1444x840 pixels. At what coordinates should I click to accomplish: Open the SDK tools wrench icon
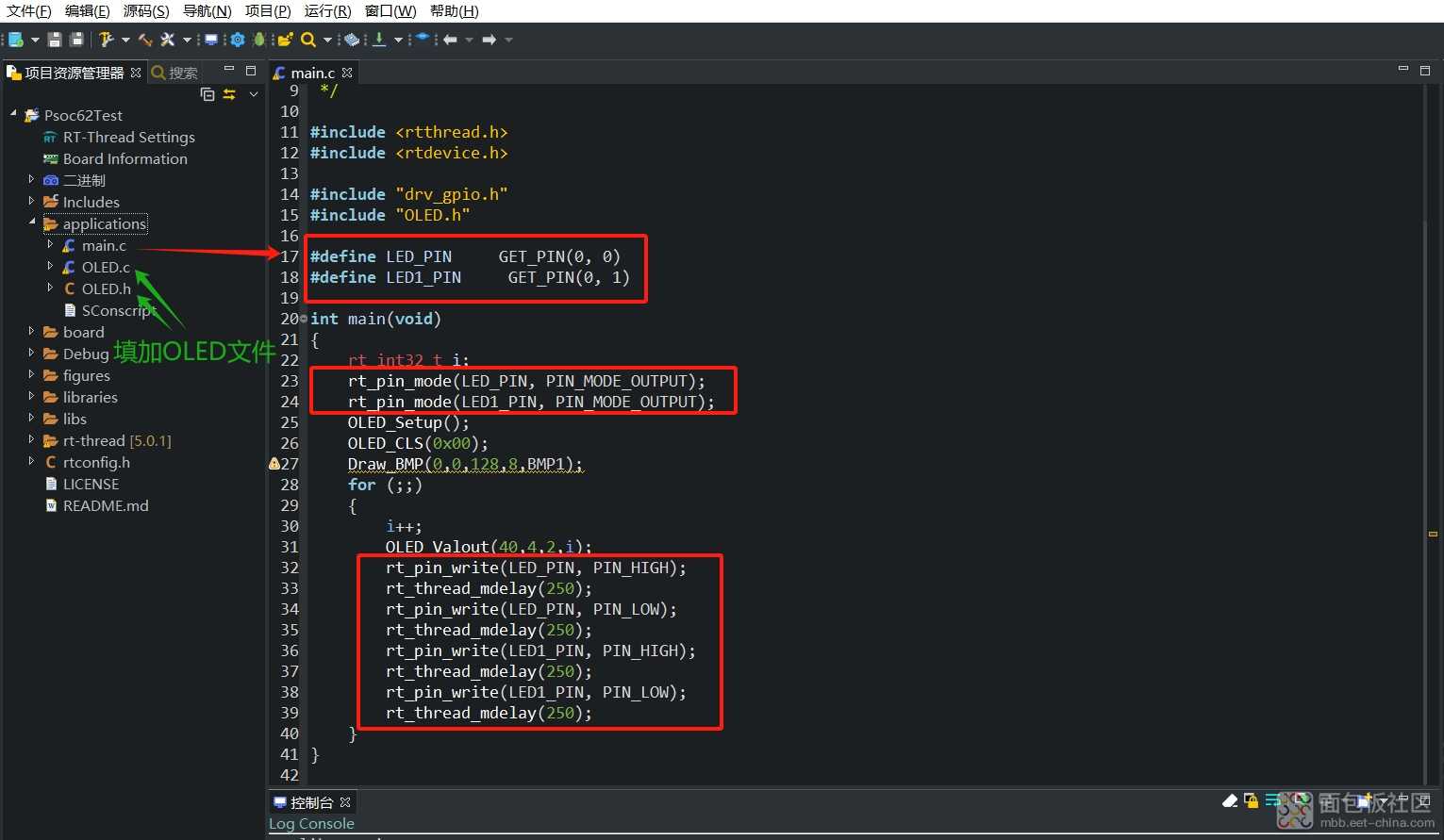click(x=168, y=40)
